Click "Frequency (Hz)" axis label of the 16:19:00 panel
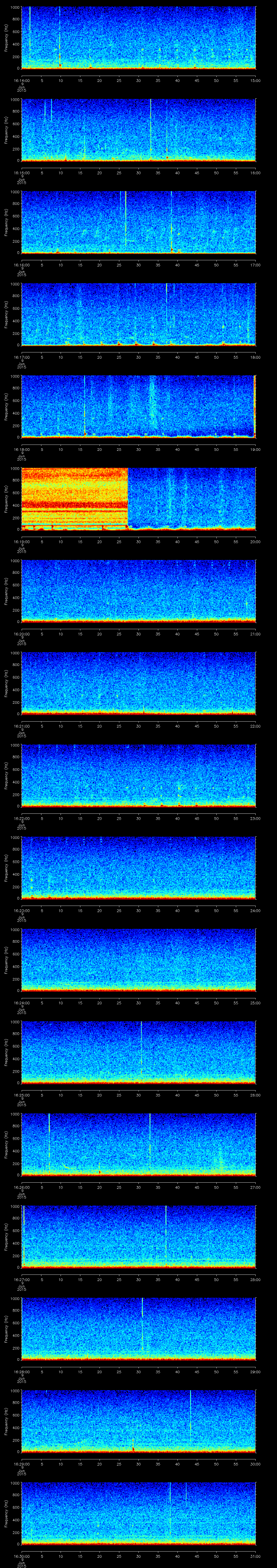The height and width of the screenshot is (1568, 277). pyautogui.click(x=6, y=499)
